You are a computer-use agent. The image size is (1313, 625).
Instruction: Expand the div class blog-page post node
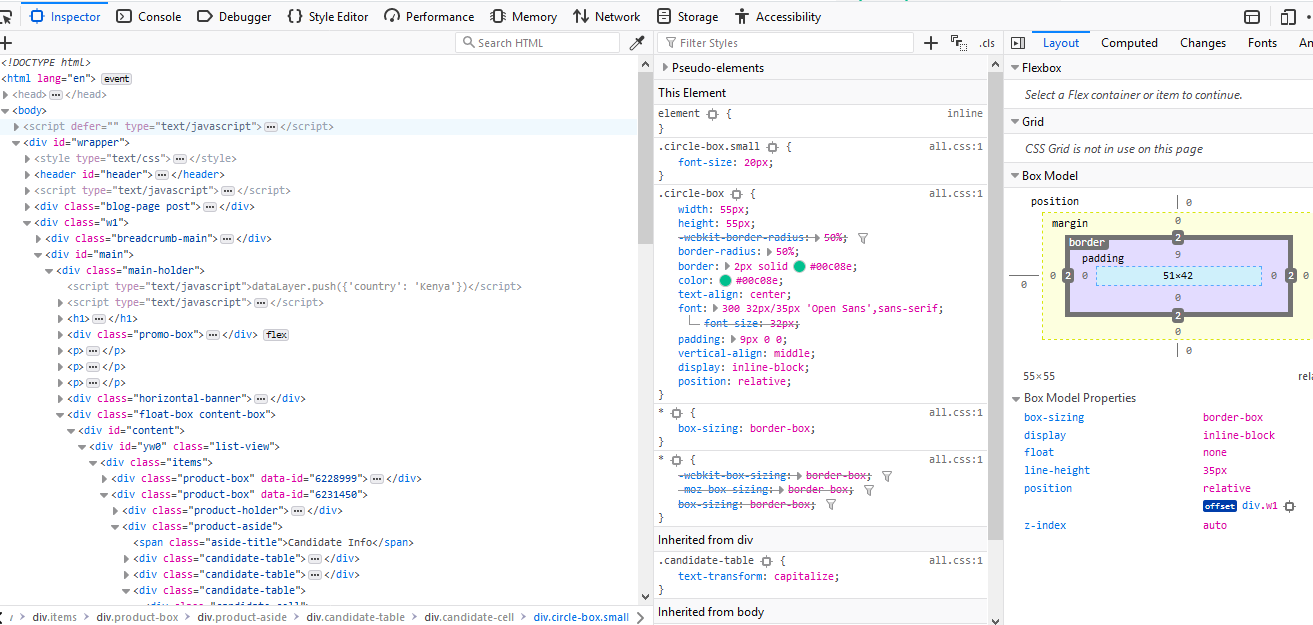pos(27,207)
